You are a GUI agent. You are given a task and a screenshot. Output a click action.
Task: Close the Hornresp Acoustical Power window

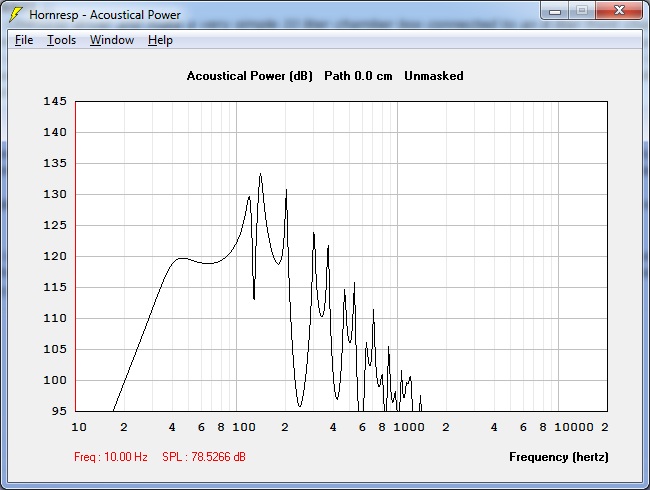(x=619, y=11)
